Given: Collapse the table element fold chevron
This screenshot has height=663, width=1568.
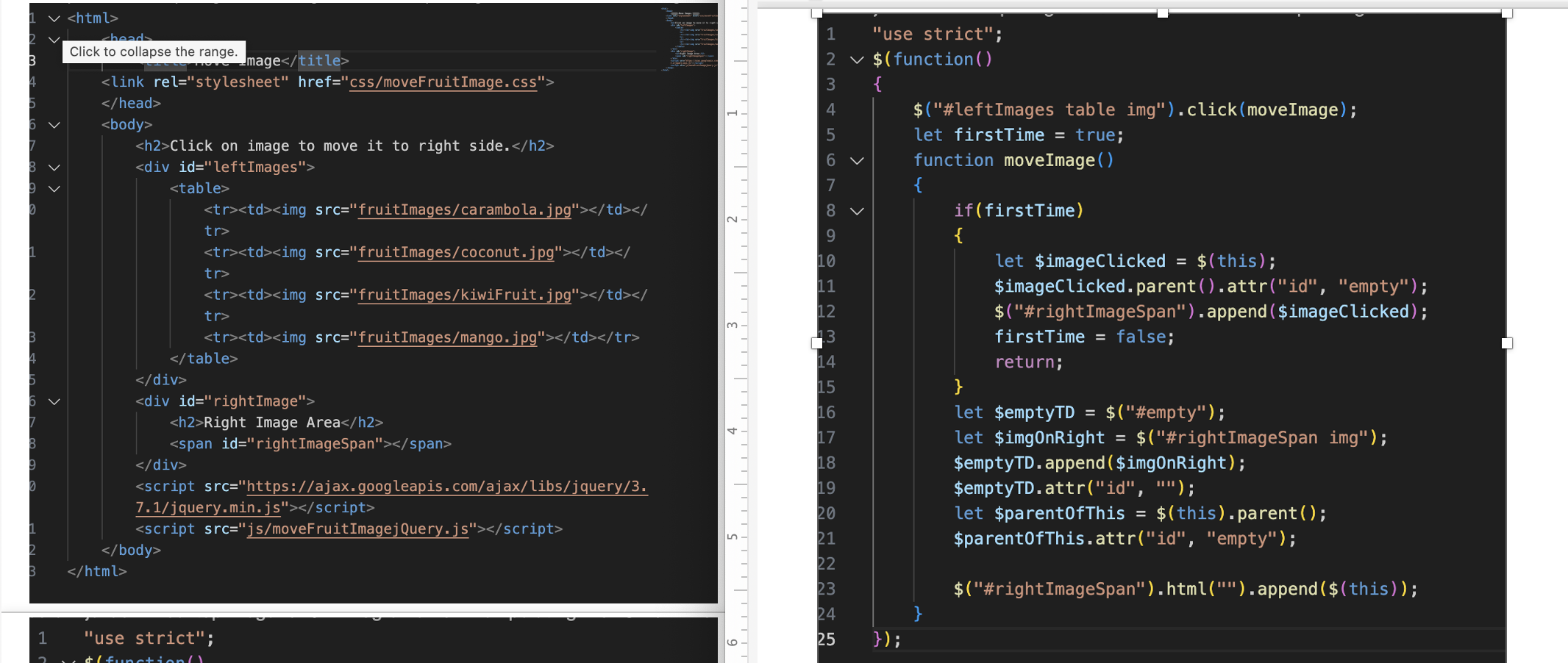Looking at the screenshot, I should pyautogui.click(x=53, y=188).
